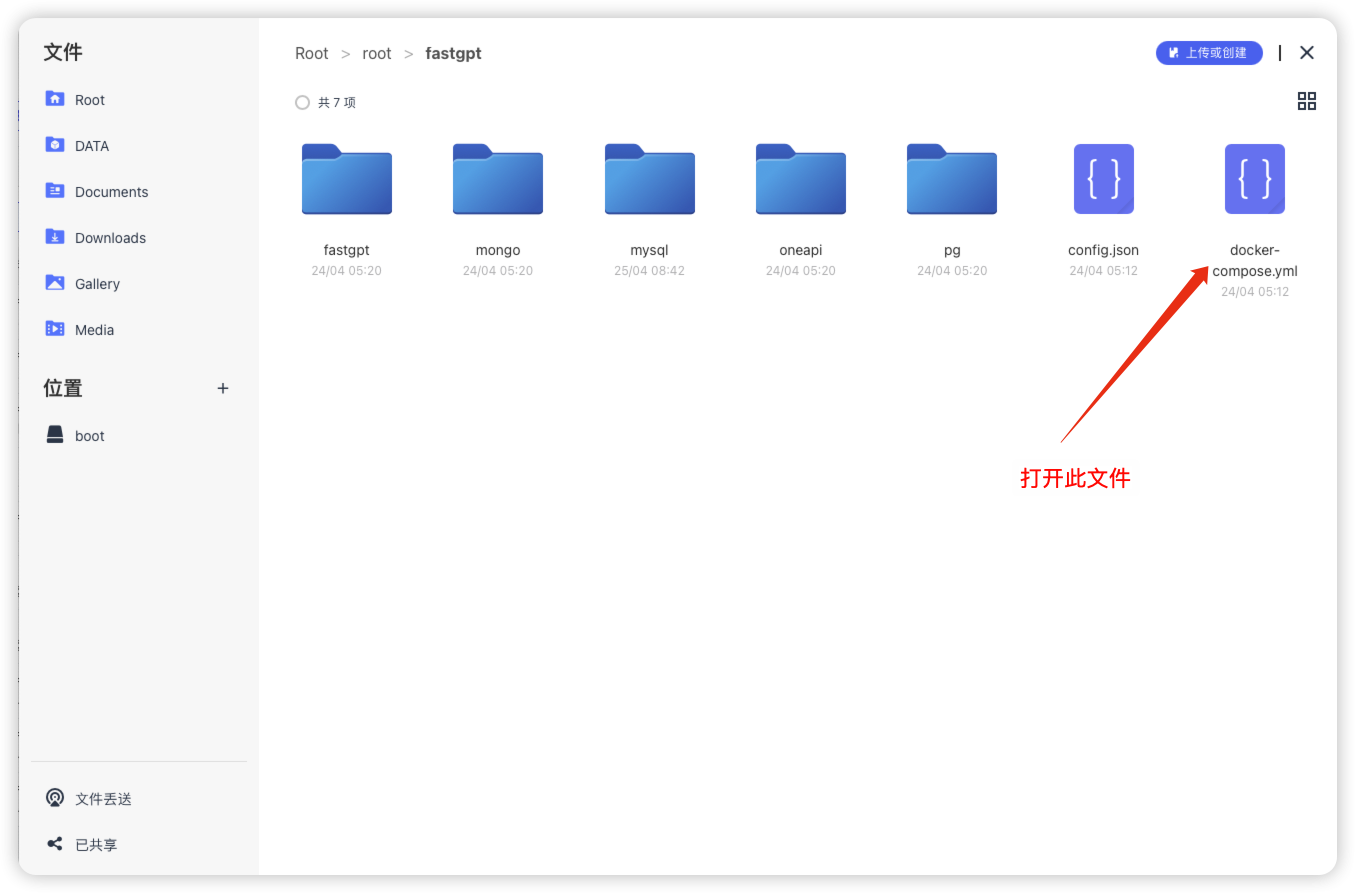The width and height of the screenshot is (1355, 893).
Task: Click the pg folder name label
Action: [x=952, y=250]
